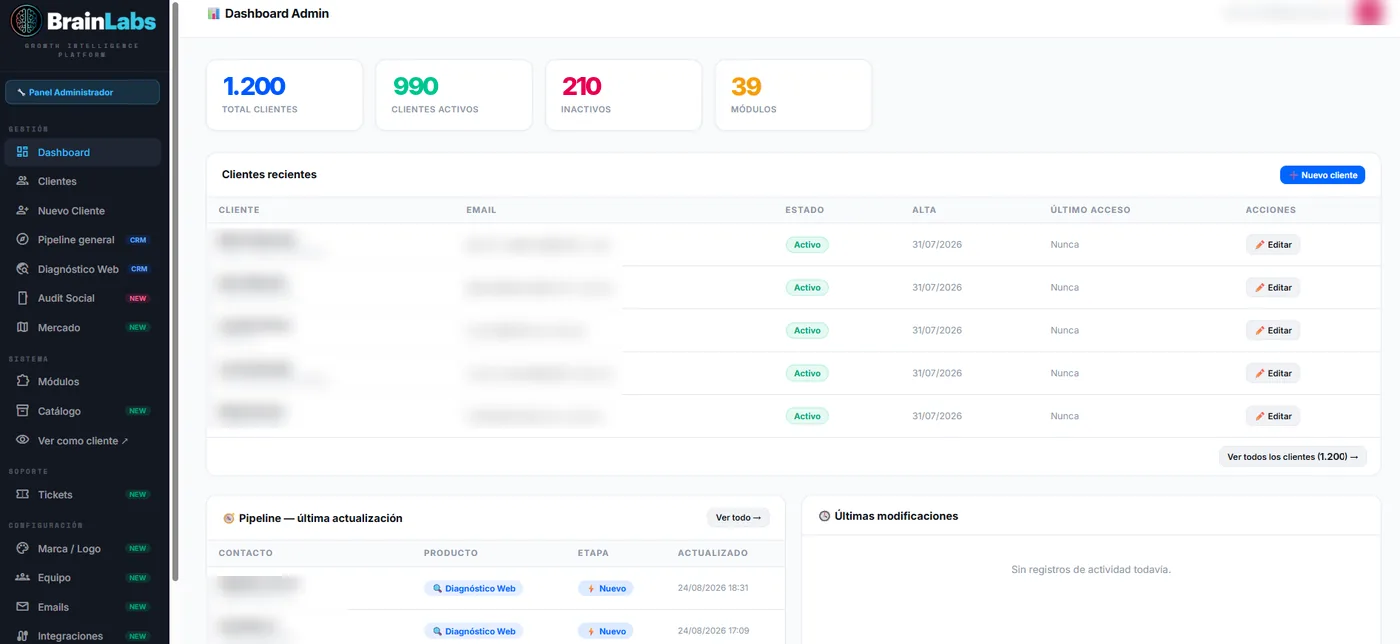Viewport: 1400px width, 644px height.
Task: Click Editar in the fifth client row
Action: pyautogui.click(x=1273, y=416)
